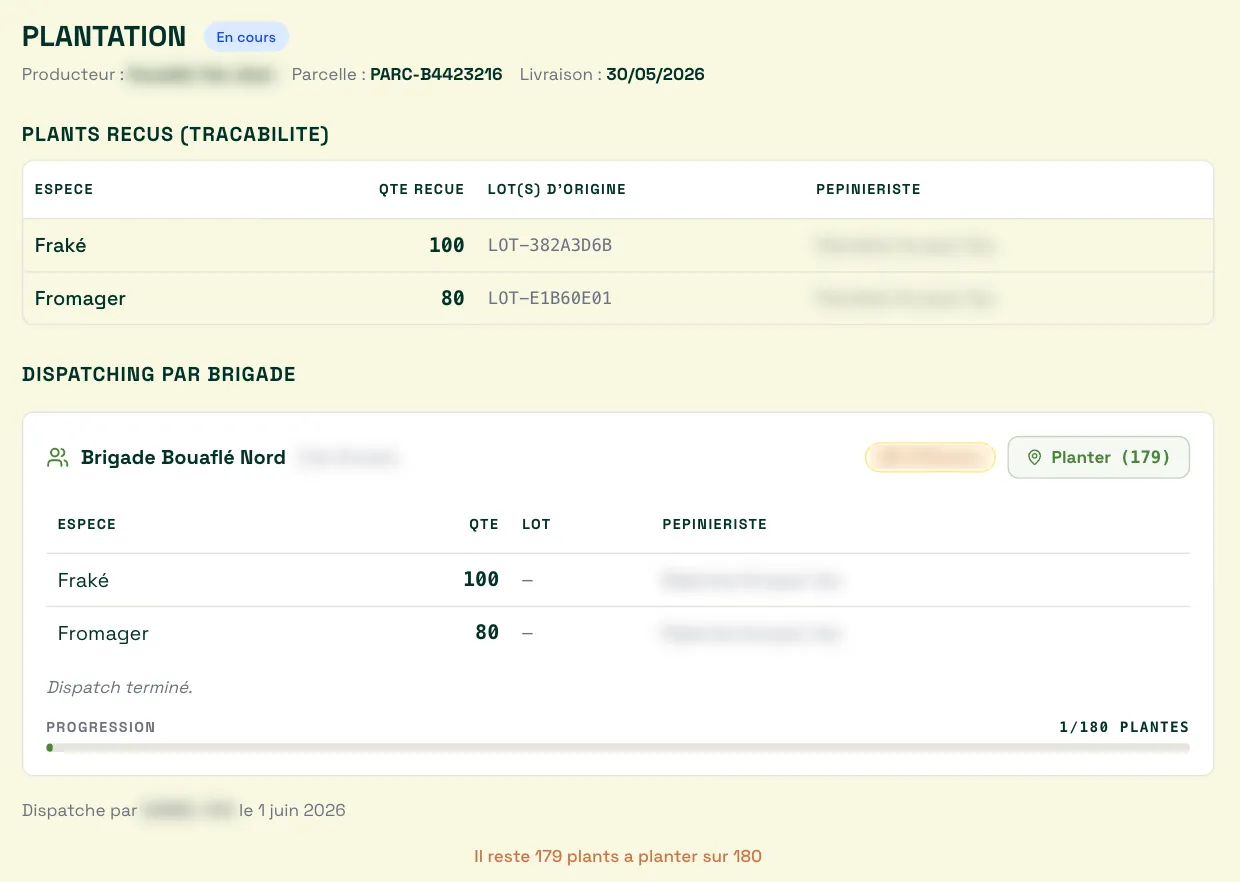Click parcel code PARC-B4423216
Viewport: 1240px width, 882px height.
pyautogui.click(x=436, y=74)
